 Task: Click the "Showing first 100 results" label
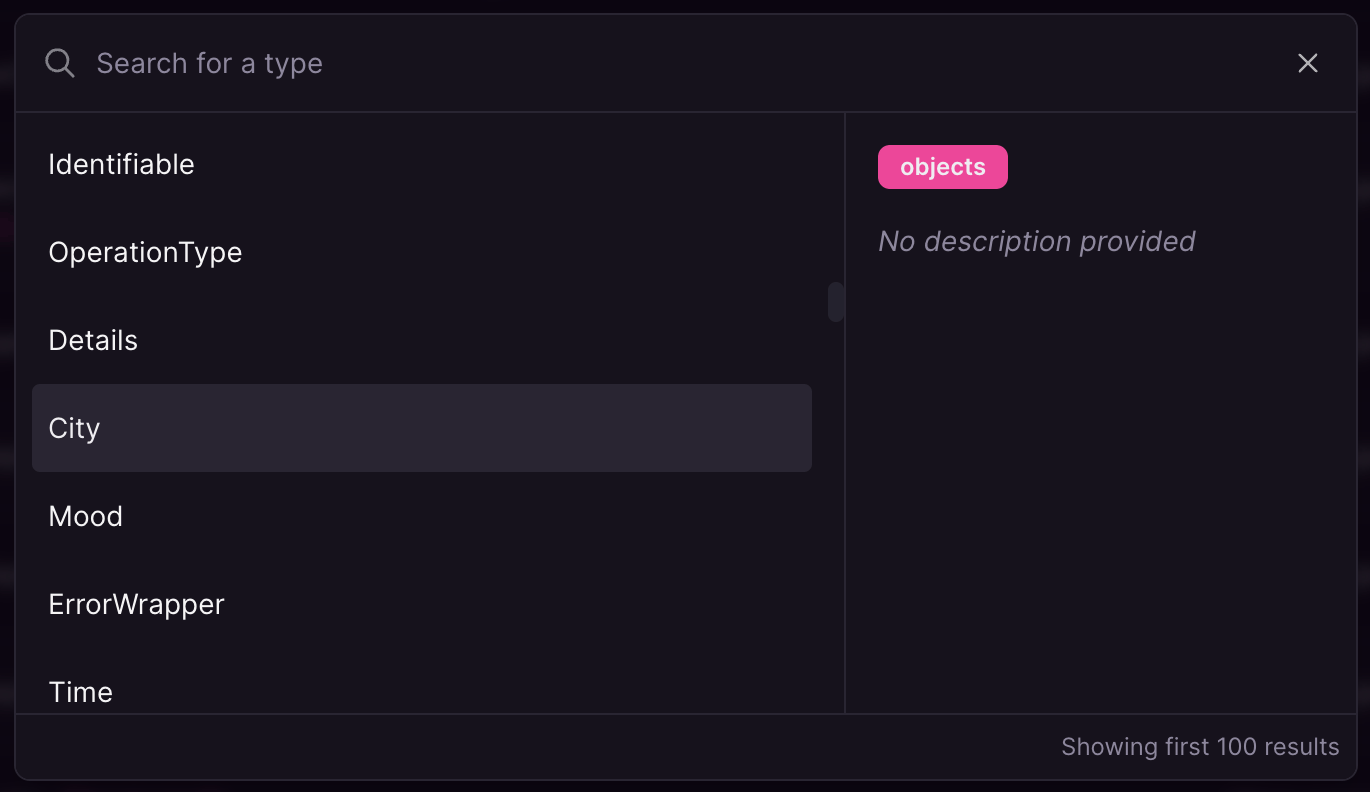click(x=1200, y=747)
